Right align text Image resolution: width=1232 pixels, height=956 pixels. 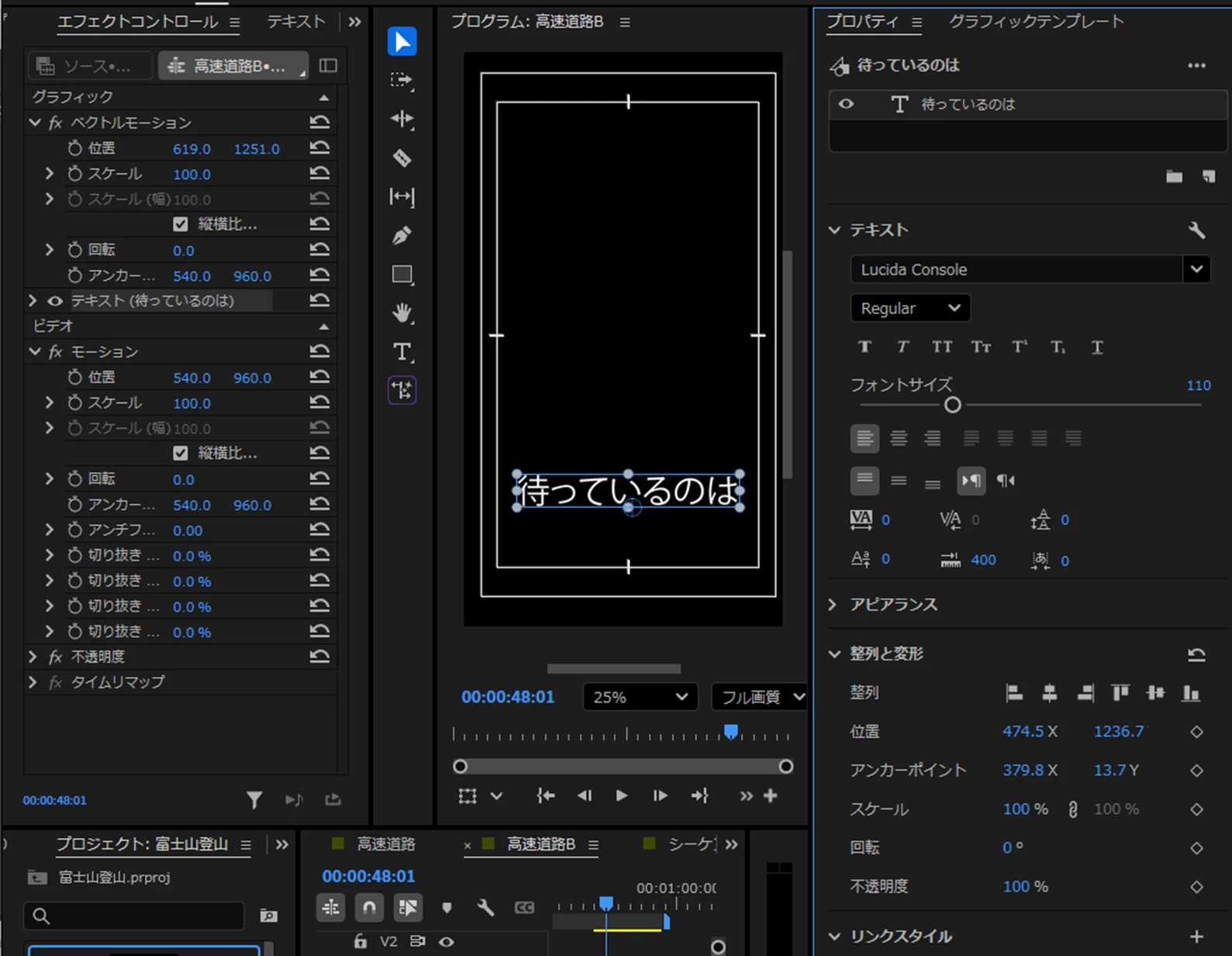click(932, 439)
